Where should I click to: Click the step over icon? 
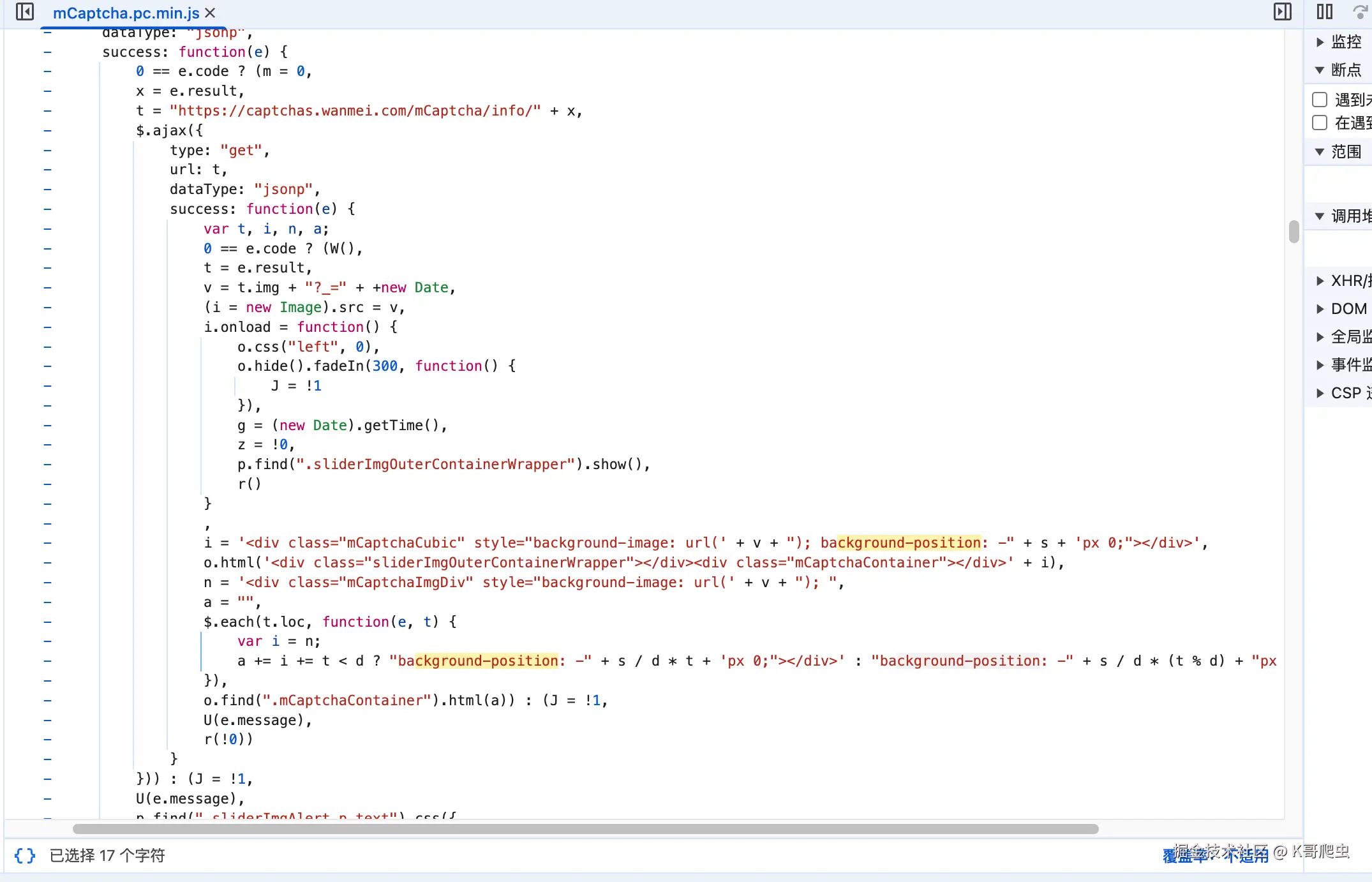click(x=1361, y=11)
